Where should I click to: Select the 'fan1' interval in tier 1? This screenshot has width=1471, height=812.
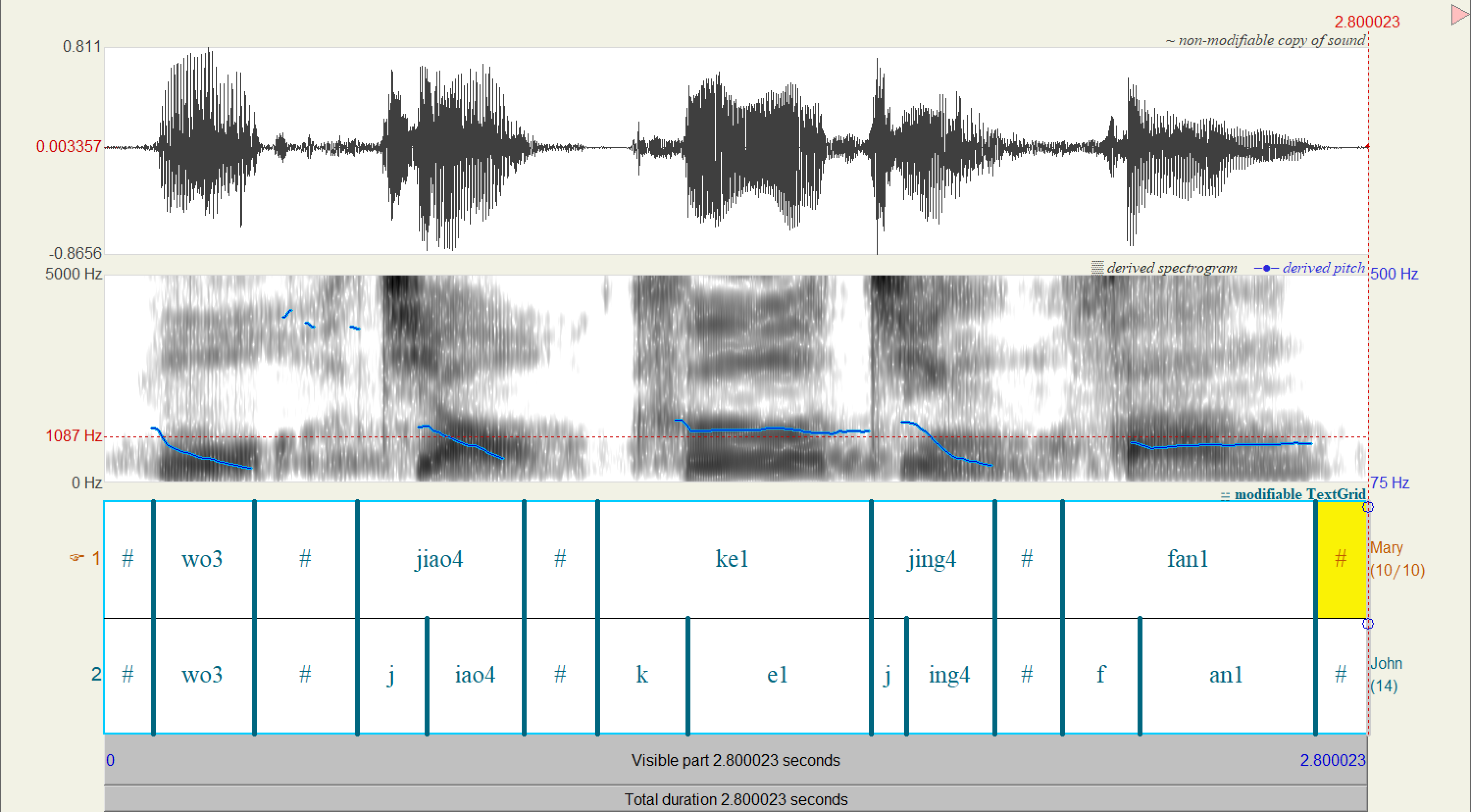[x=1188, y=558]
